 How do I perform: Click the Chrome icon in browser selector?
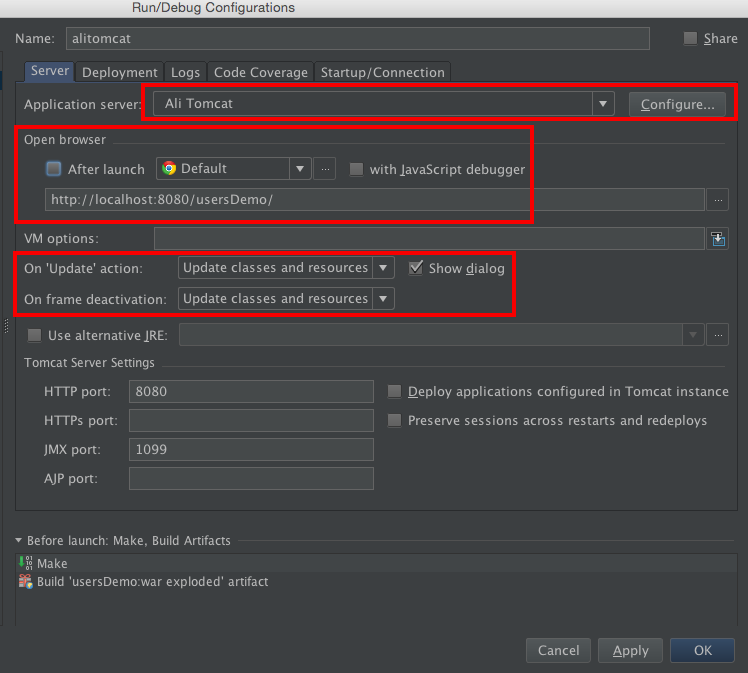tap(169, 168)
